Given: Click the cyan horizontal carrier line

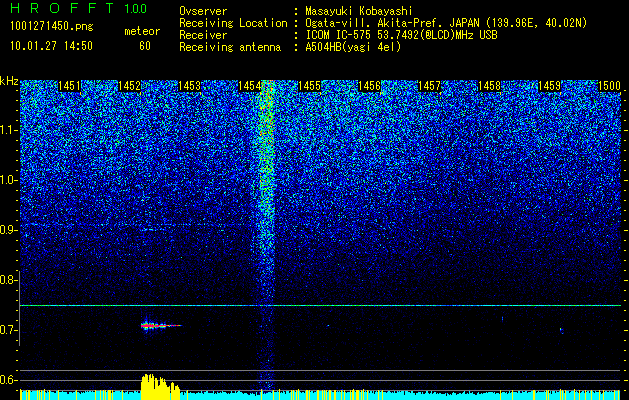Looking at the screenshot, I should point(320,306).
